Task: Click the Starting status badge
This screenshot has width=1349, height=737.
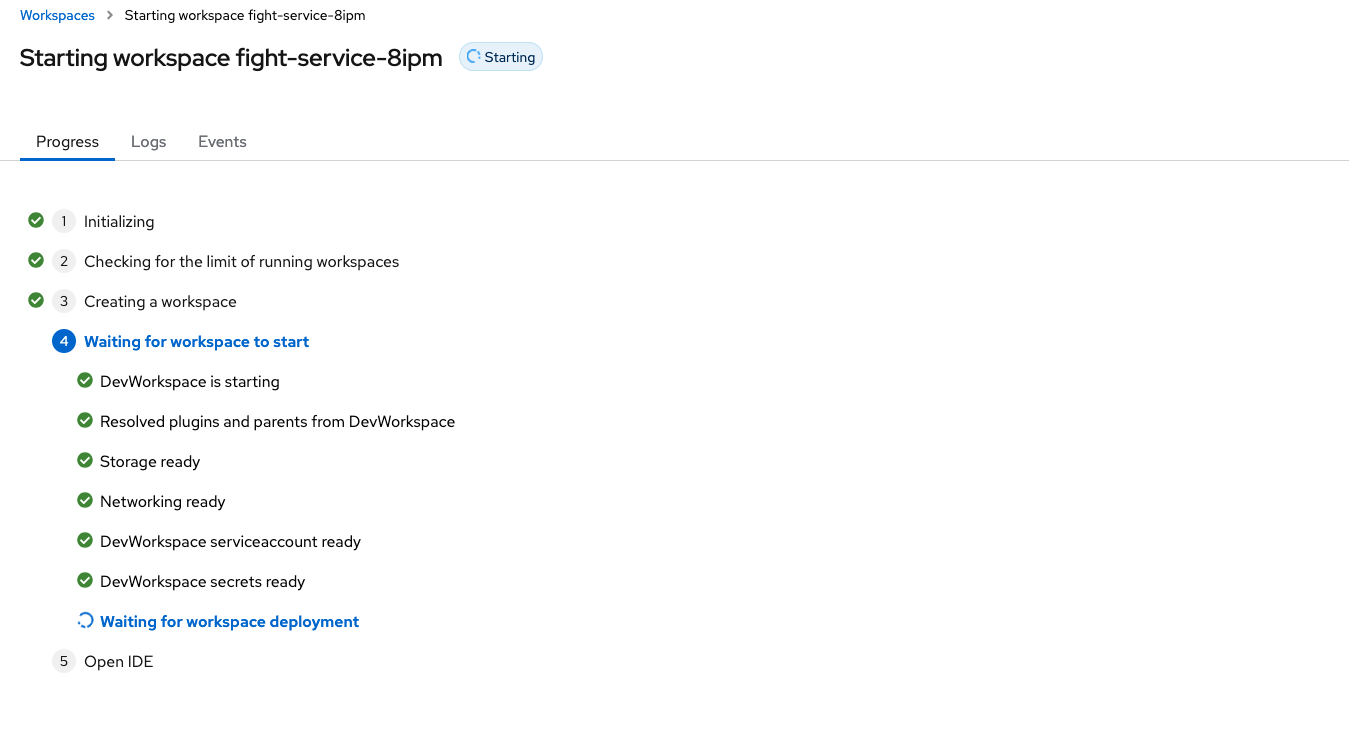Action: click(501, 57)
